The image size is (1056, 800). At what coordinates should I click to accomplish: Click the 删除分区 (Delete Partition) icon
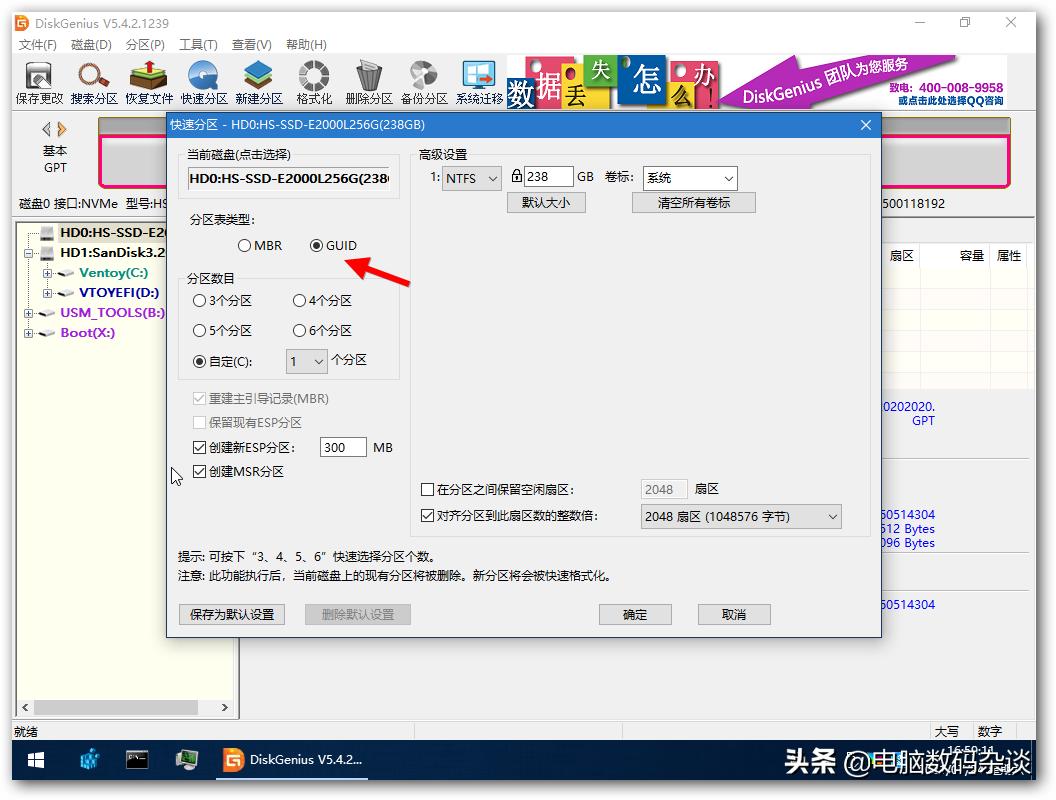pyautogui.click(x=368, y=80)
